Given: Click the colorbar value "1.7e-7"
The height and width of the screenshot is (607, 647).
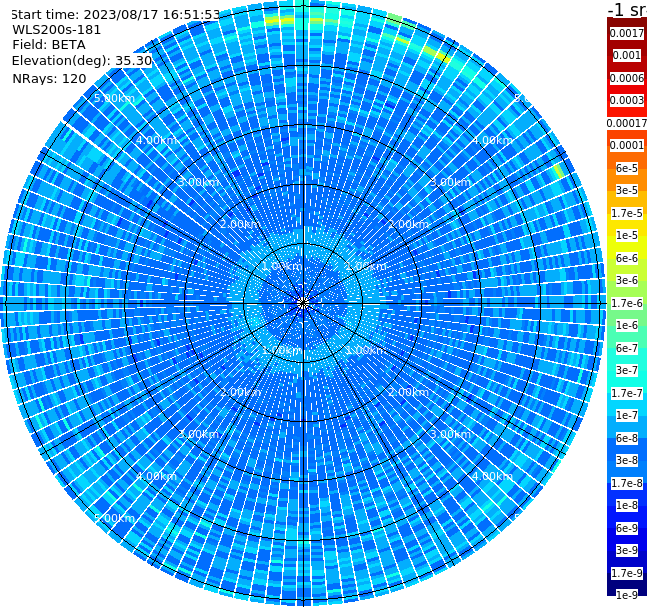Looking at the screenshot, I should pyautogui.click(x=627, y=393).
